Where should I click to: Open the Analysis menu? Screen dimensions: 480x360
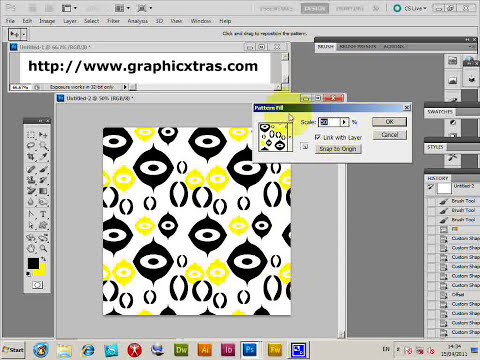click(137, 21)
